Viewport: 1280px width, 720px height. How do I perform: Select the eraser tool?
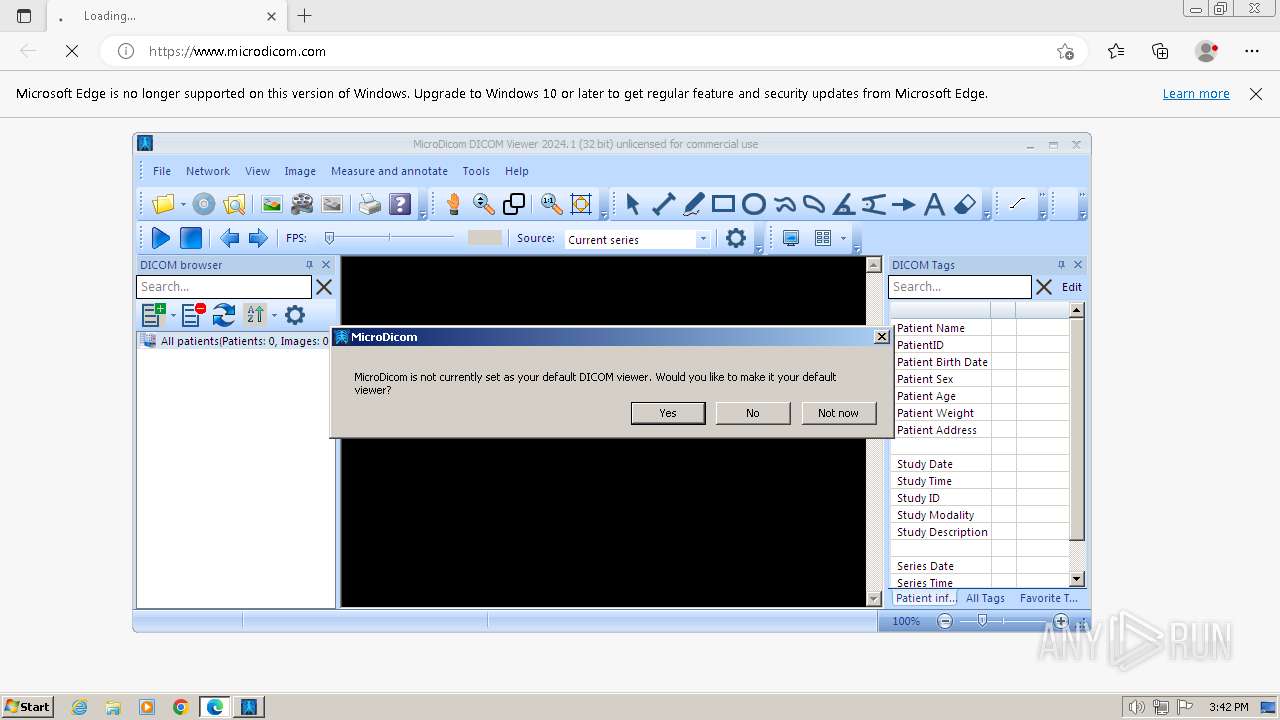pyautogui.click(x=964, y=204)
